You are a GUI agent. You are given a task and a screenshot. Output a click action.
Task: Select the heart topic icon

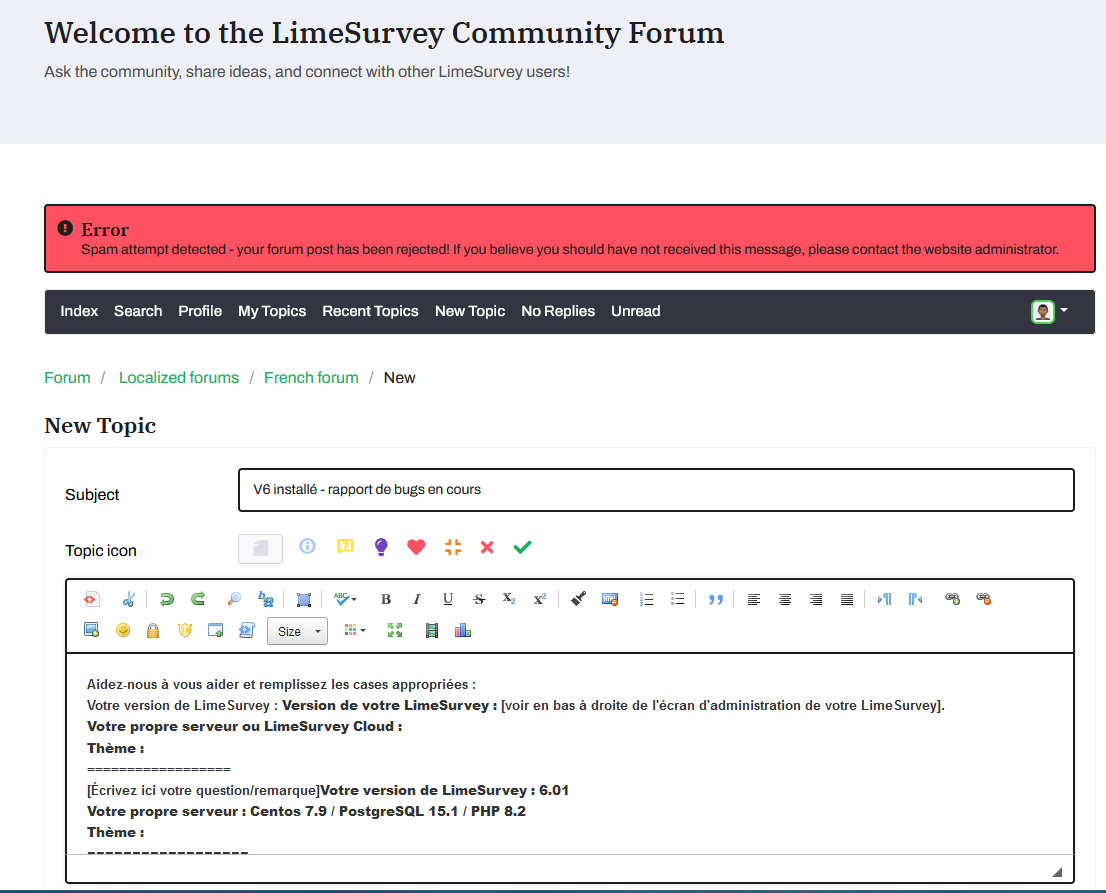pyautogui.click(x=416, y=547)
